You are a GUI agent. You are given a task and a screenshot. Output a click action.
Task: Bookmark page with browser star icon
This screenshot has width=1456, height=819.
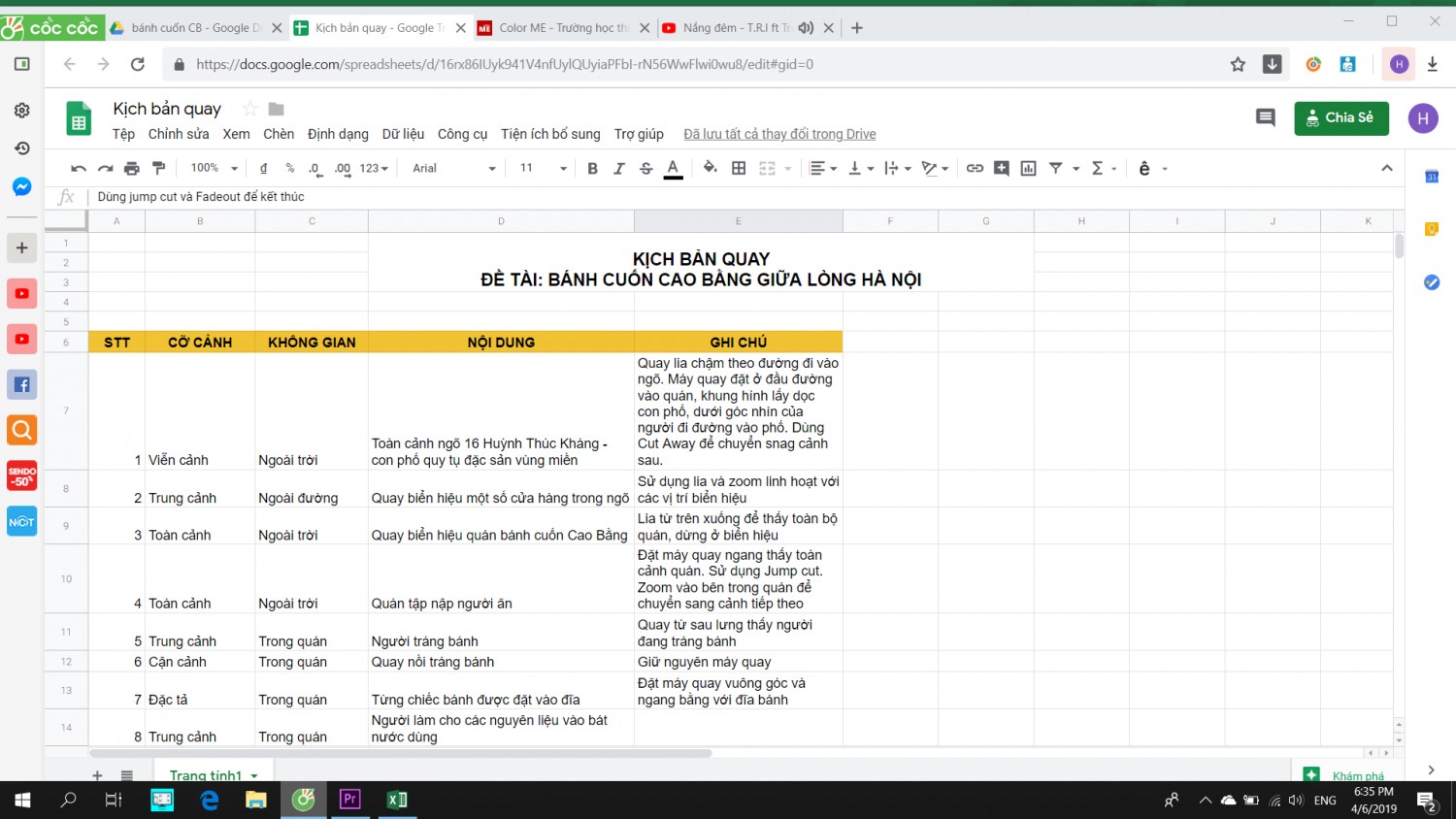[x=1238, y=64]
